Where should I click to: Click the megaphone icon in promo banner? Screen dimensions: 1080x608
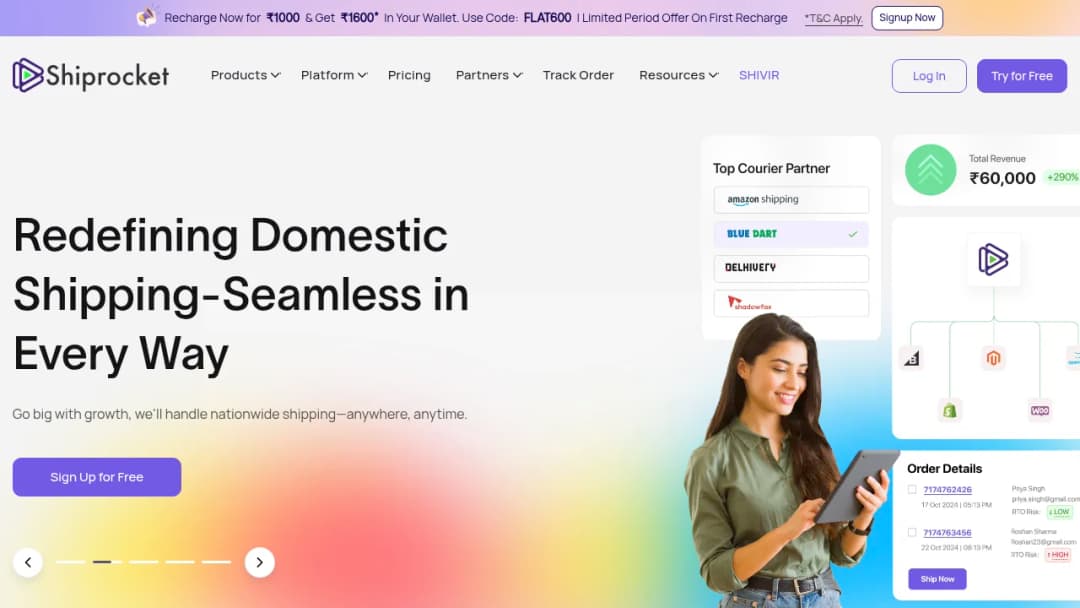coord(147,17)
